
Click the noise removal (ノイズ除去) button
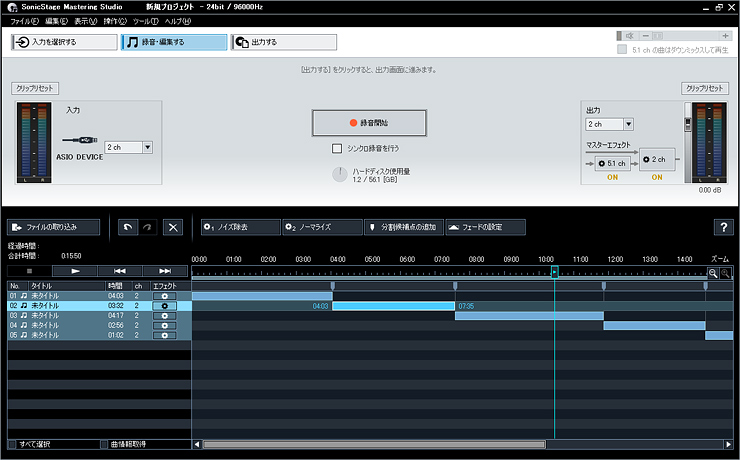[240, 227]
